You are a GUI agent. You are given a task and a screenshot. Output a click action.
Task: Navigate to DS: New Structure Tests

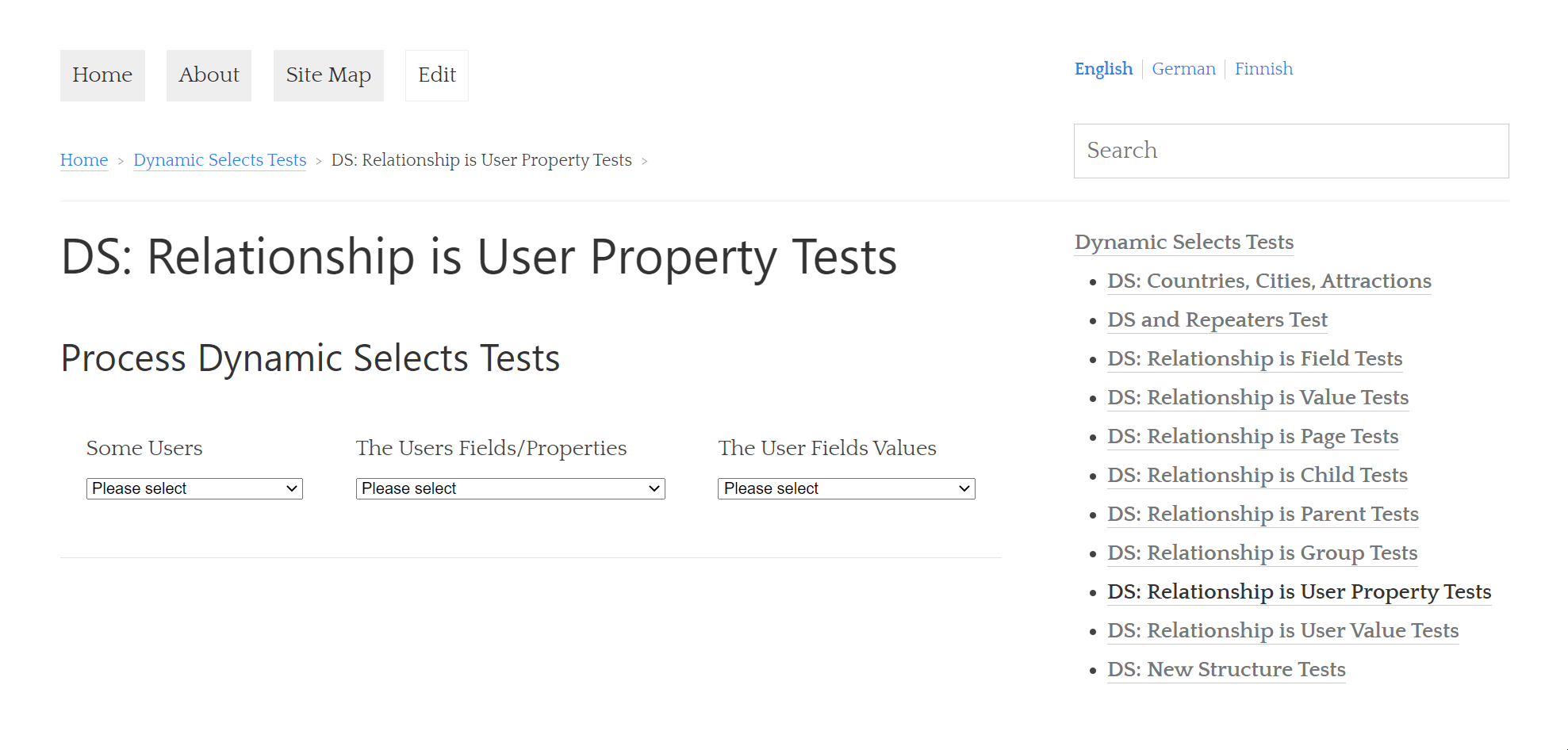click(1226, 669)
